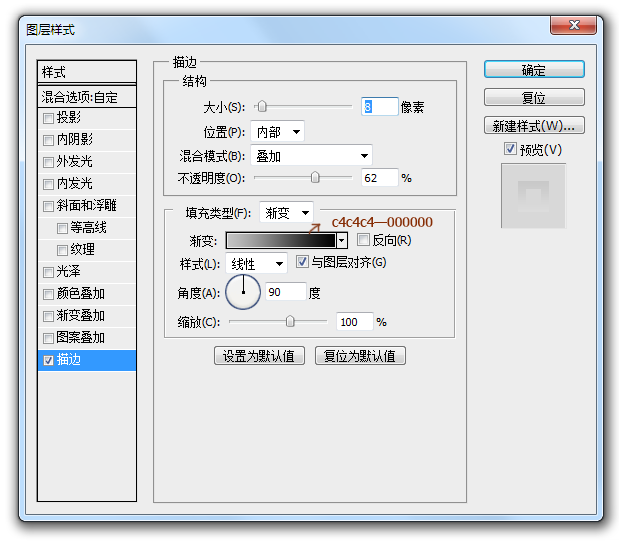Toggle the 预览 preview checkbox
This screenshot has width=619, height=544.
(x=510, y=149)
